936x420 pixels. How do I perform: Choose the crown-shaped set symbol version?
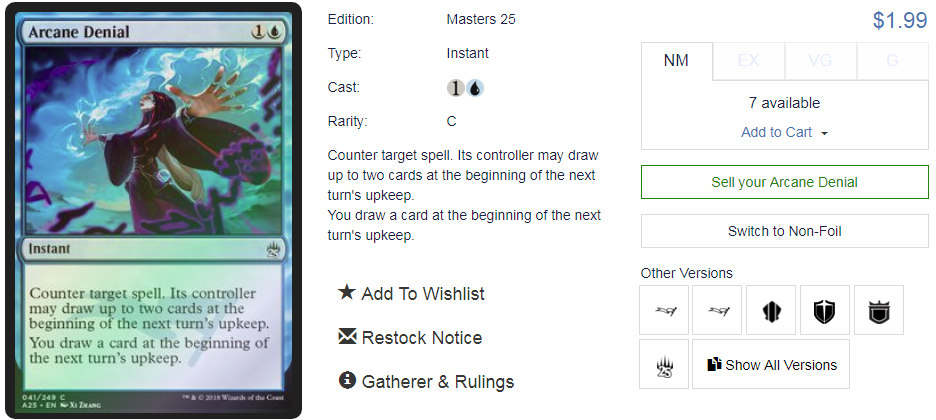[879, 310]
